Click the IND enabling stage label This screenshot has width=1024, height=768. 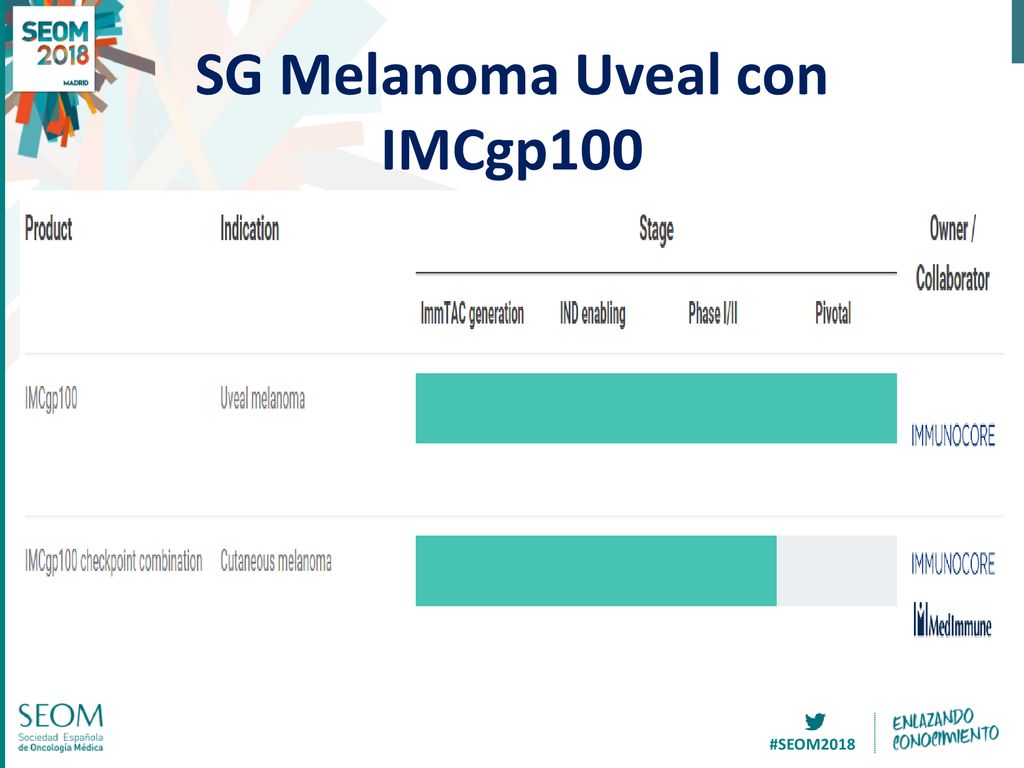(592, 314)
